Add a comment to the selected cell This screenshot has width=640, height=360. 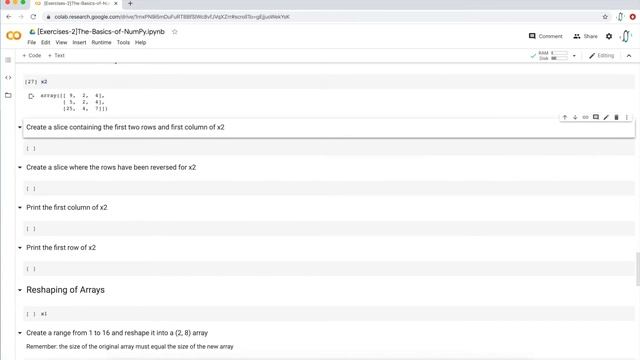[x=596, y=118]
